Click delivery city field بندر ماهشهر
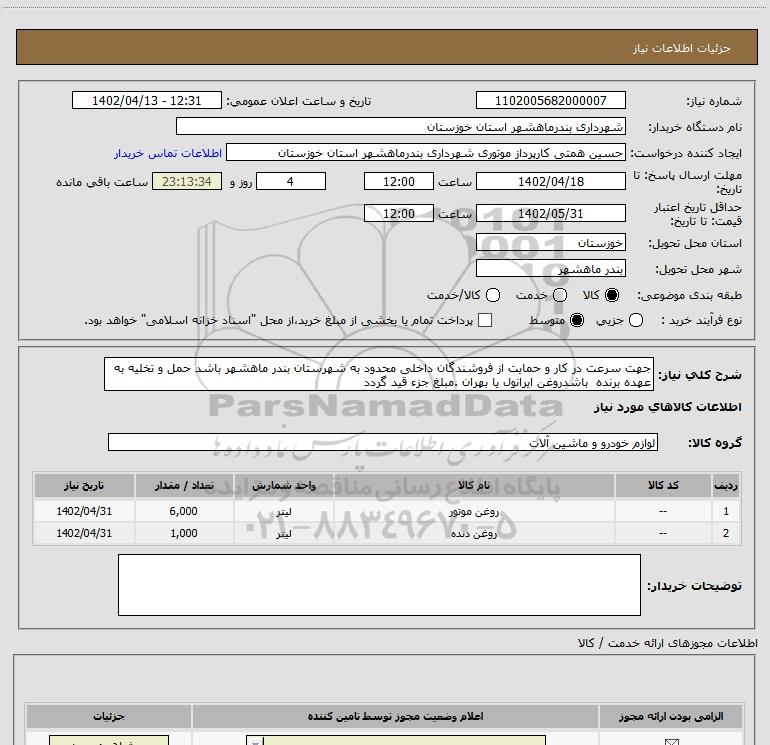 pyautogui.click(x=550, y=268)
